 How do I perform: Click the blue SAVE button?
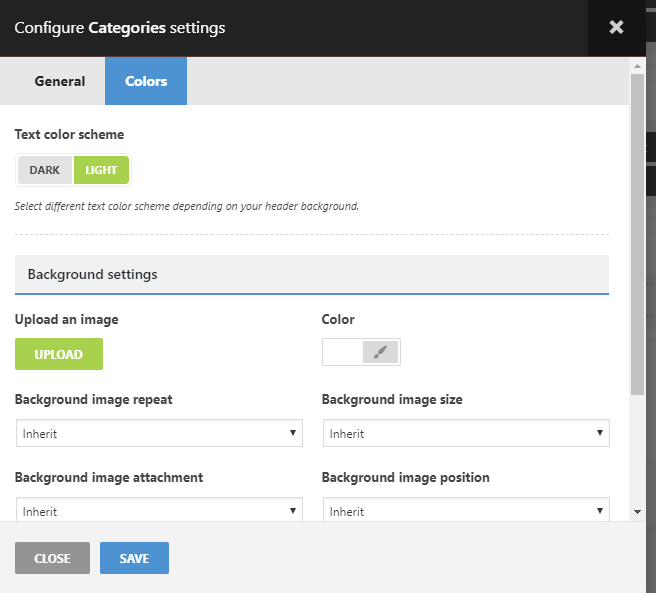click(134, 558)
